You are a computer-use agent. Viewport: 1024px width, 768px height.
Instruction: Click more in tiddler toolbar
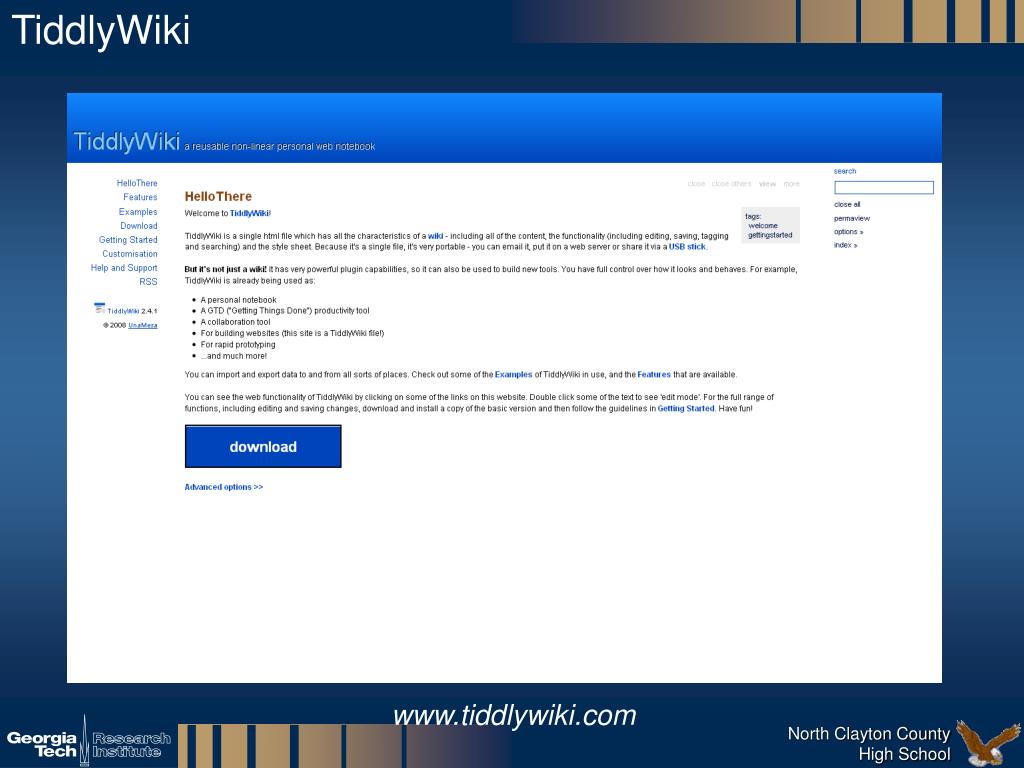pyautogui.click(x=792, y=184)
